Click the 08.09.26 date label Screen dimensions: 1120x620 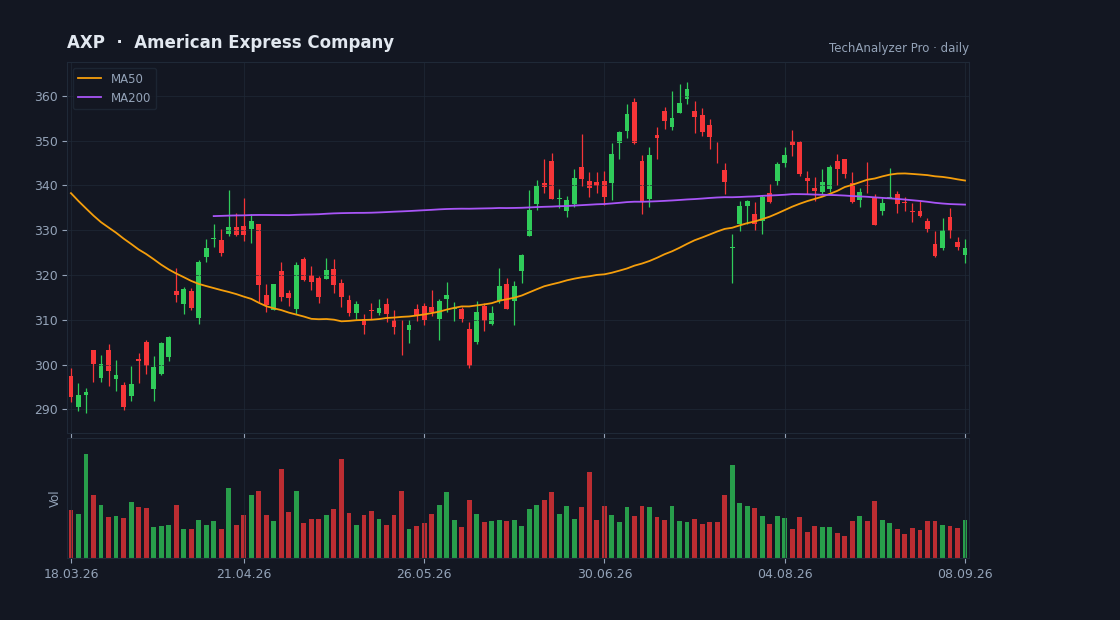(965, 574)
